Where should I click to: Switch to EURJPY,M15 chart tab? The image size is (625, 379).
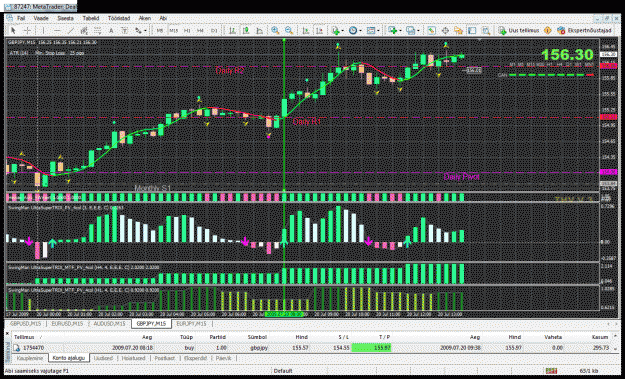pyautogui.click(x=191, y=324)
